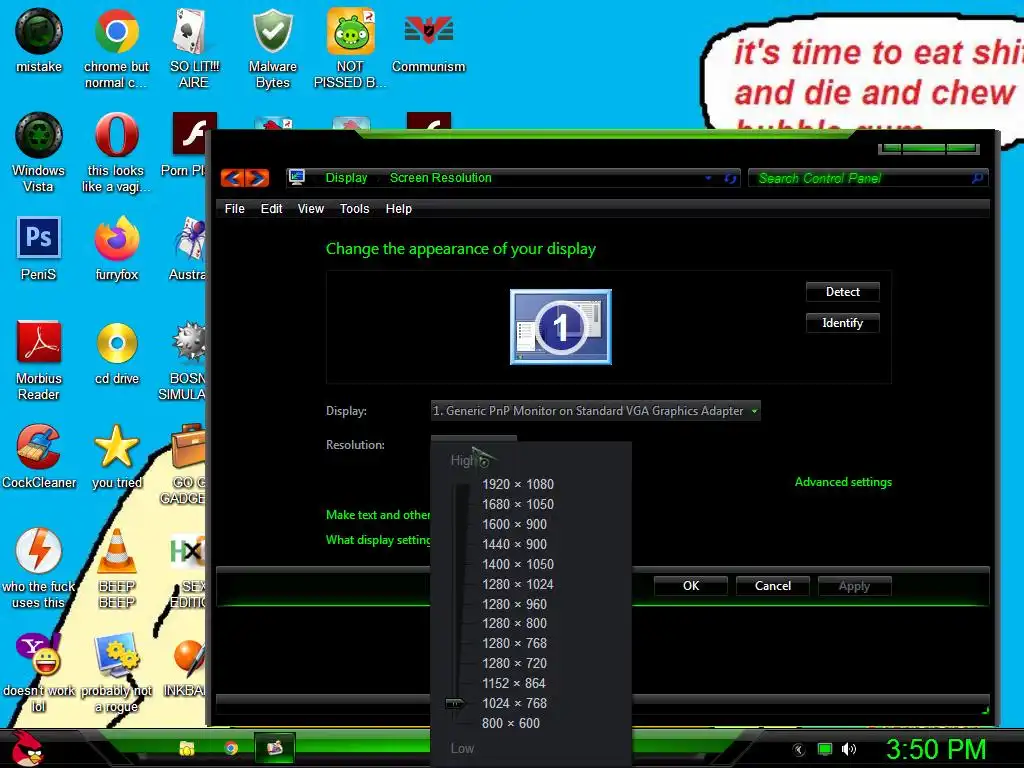Show hidden tray icons arrow
The image size is (1024, 768).
point(798,750)
